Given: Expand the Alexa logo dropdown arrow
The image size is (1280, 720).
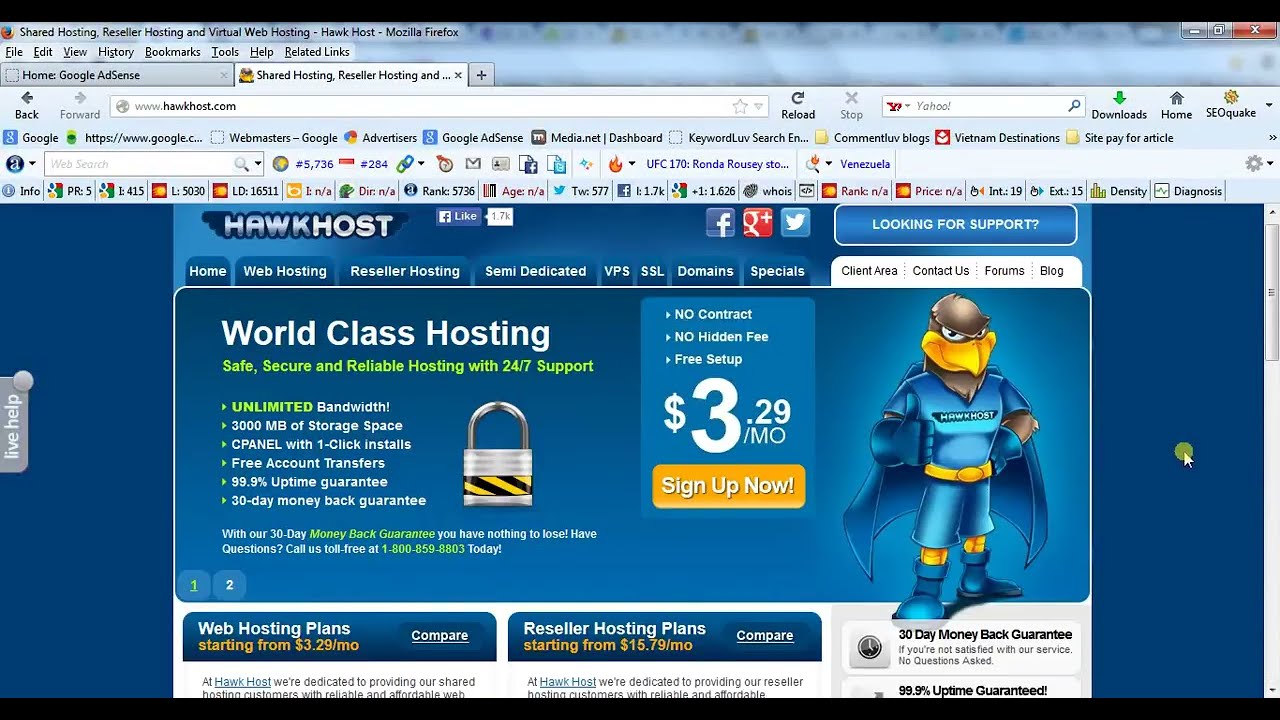Looking at the screenshot, I should [x=32, y=164].
